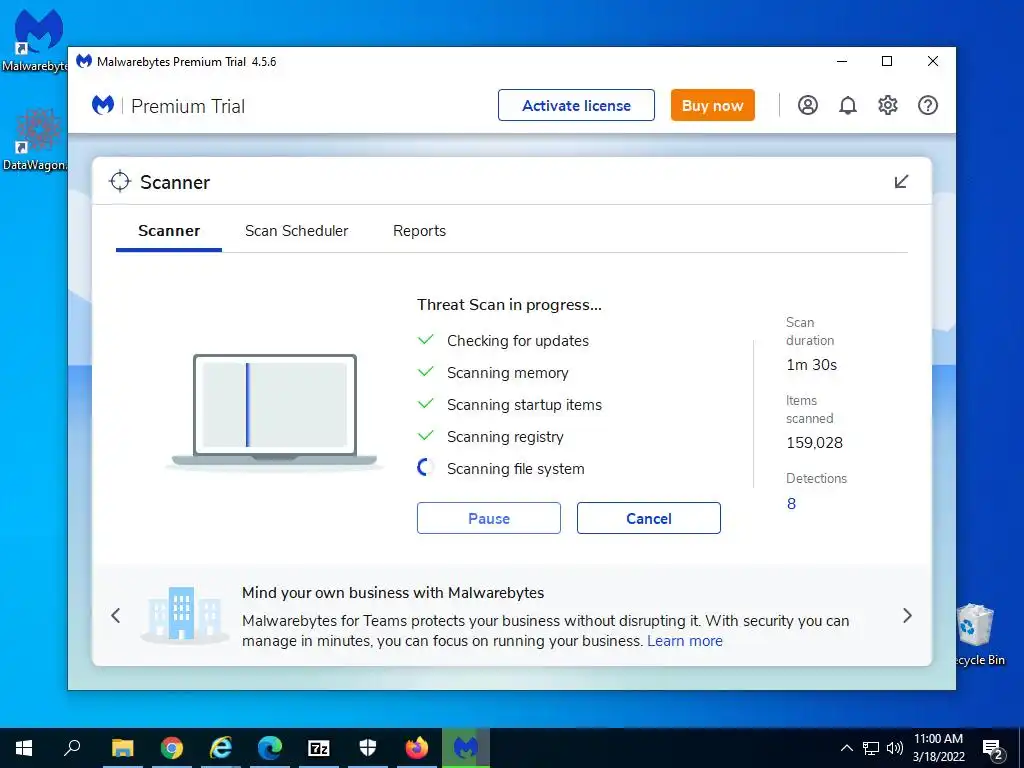Click the '1m 30s' scan duration value
Screen dimensions: 1024x768
point(811,365)
